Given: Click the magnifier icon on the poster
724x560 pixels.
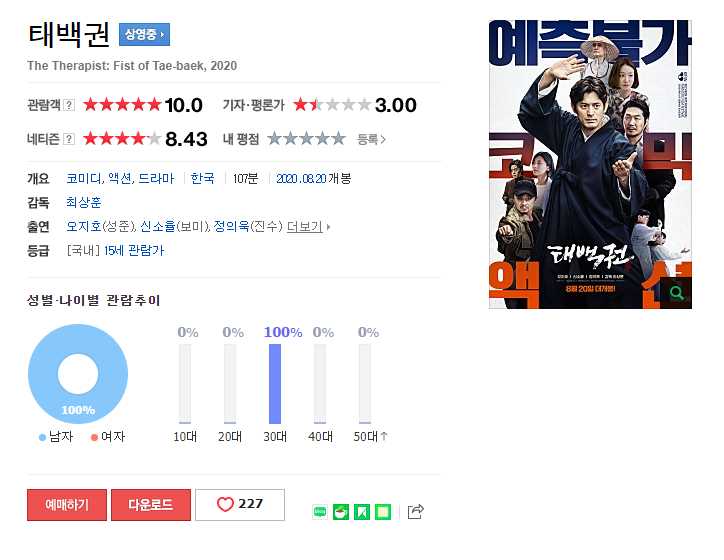Looking at the screenshot, I should click(x=676, y=293).
